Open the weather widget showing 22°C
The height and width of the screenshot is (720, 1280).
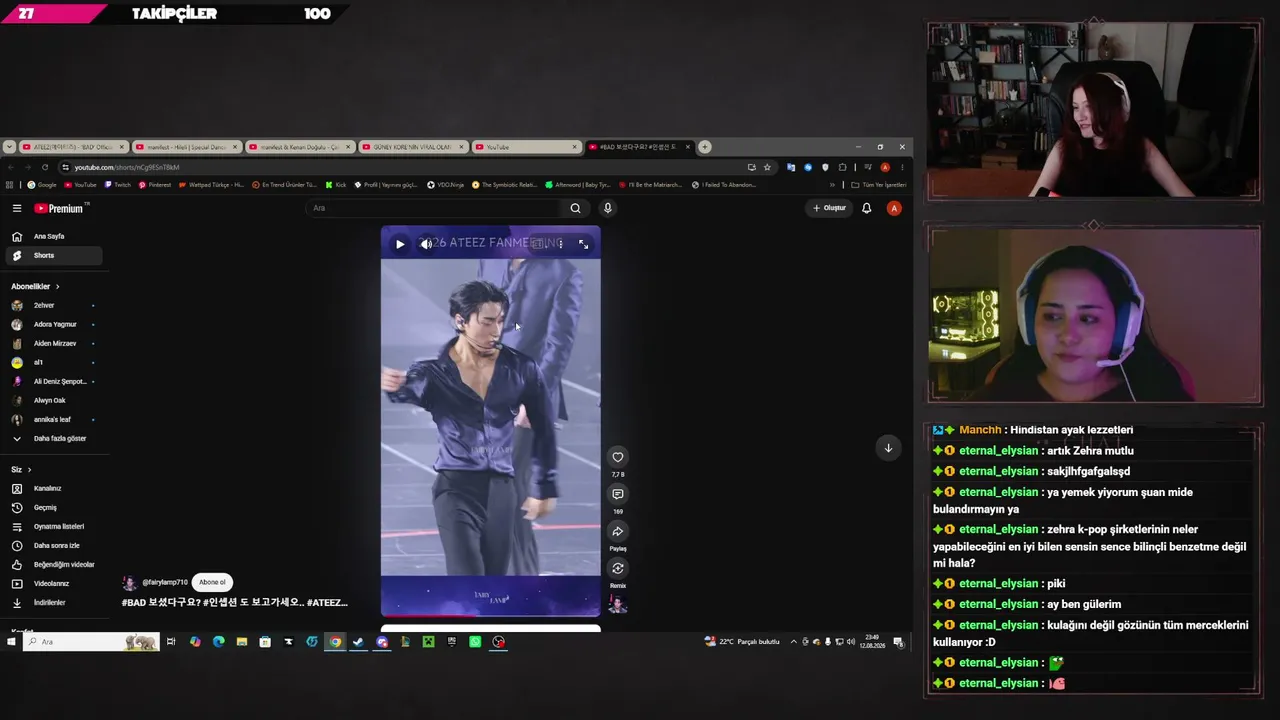point(742,642)
